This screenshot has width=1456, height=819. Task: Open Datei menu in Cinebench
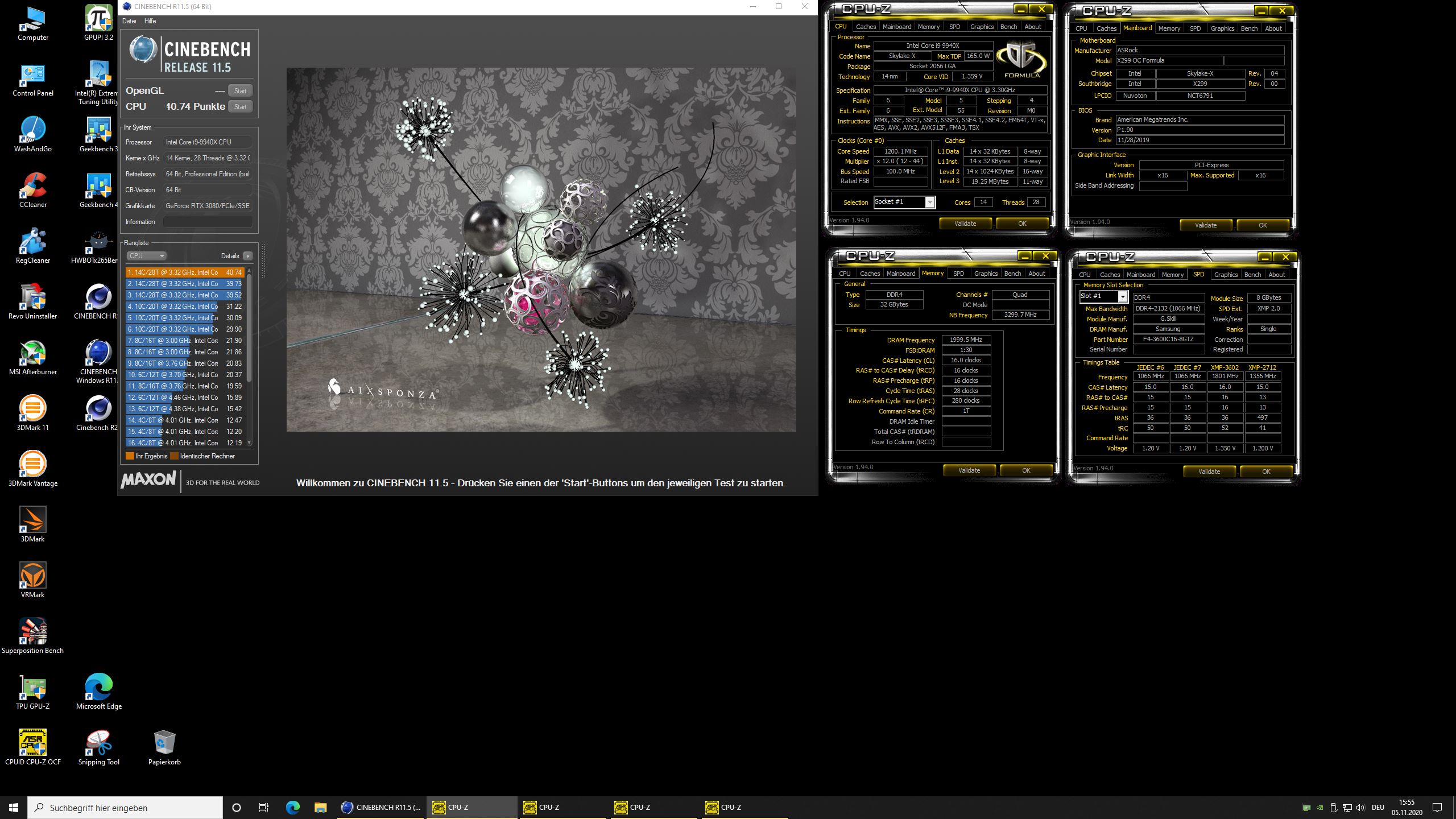point(129,21)
